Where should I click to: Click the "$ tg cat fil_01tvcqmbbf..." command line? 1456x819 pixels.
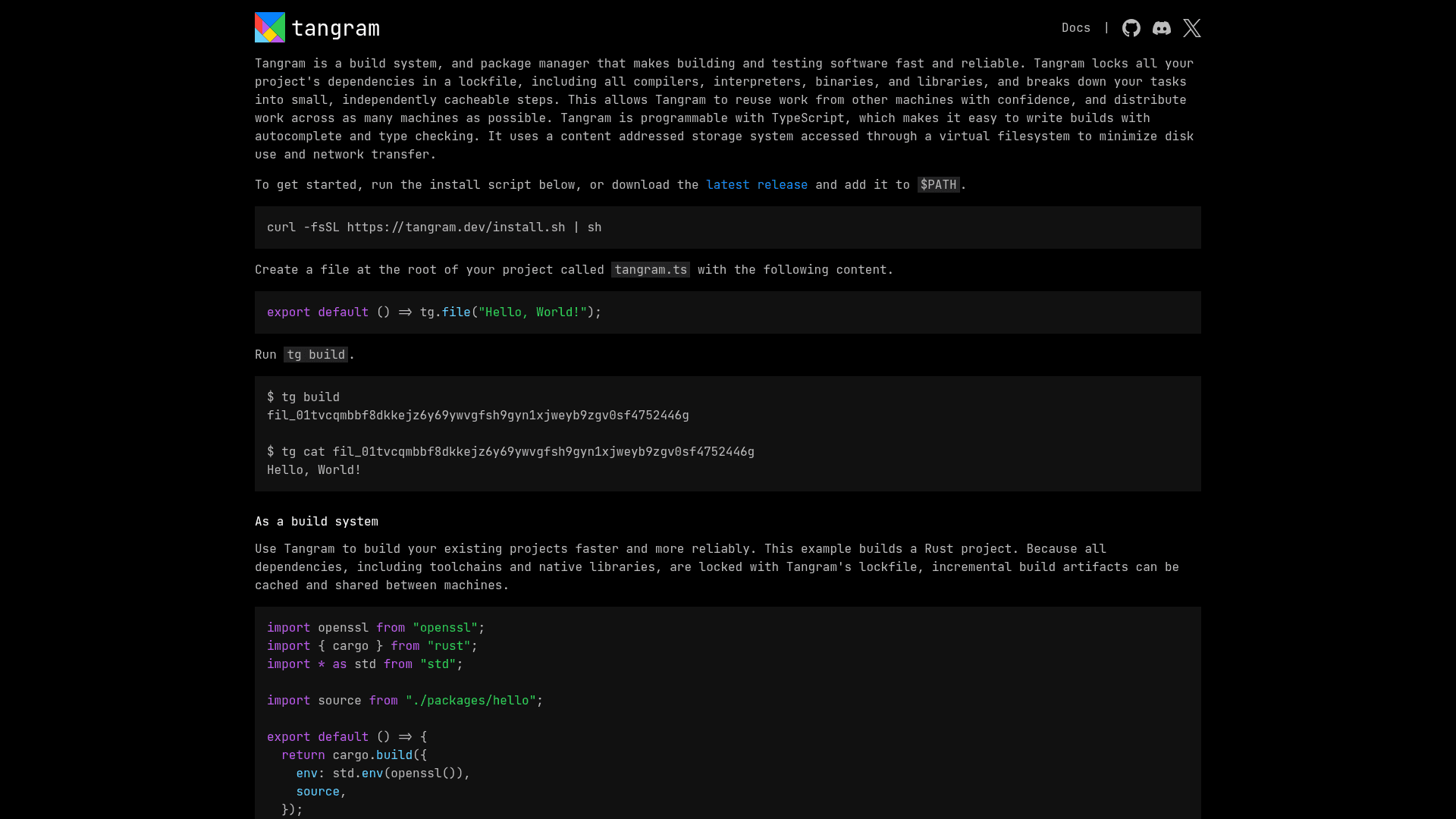(510, 452)
